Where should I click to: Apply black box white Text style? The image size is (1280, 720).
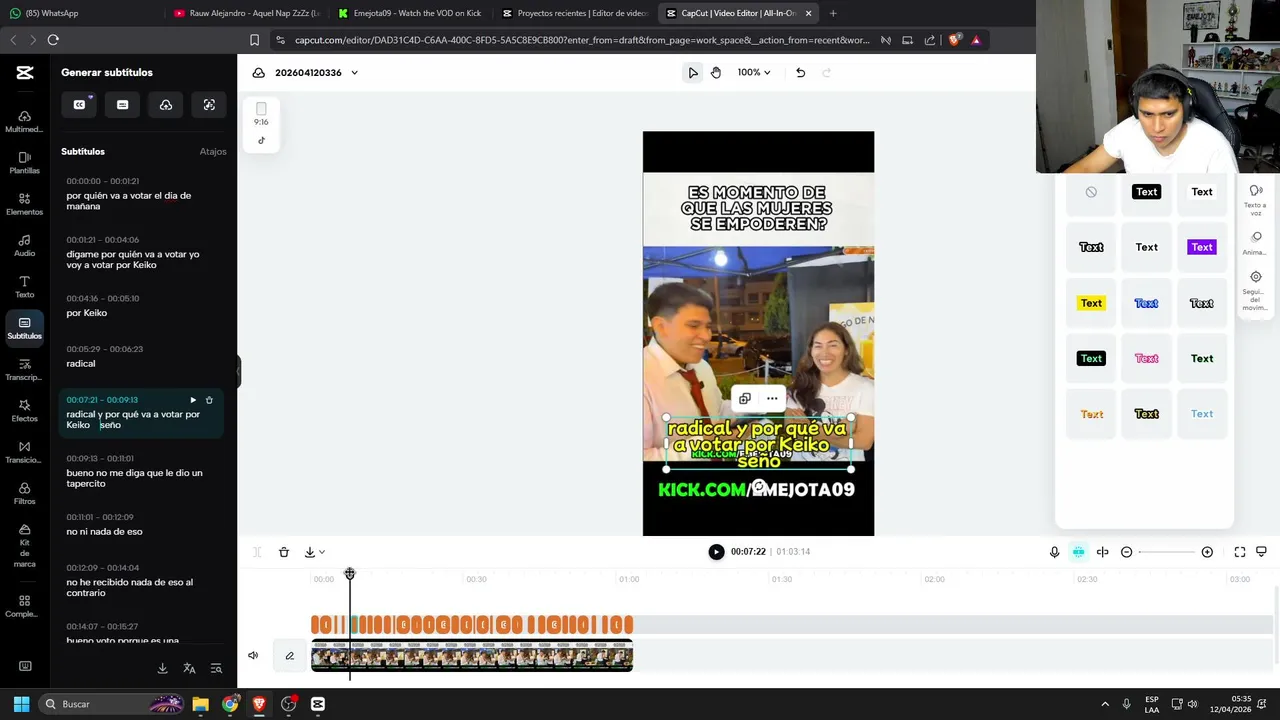(1146, 192)
